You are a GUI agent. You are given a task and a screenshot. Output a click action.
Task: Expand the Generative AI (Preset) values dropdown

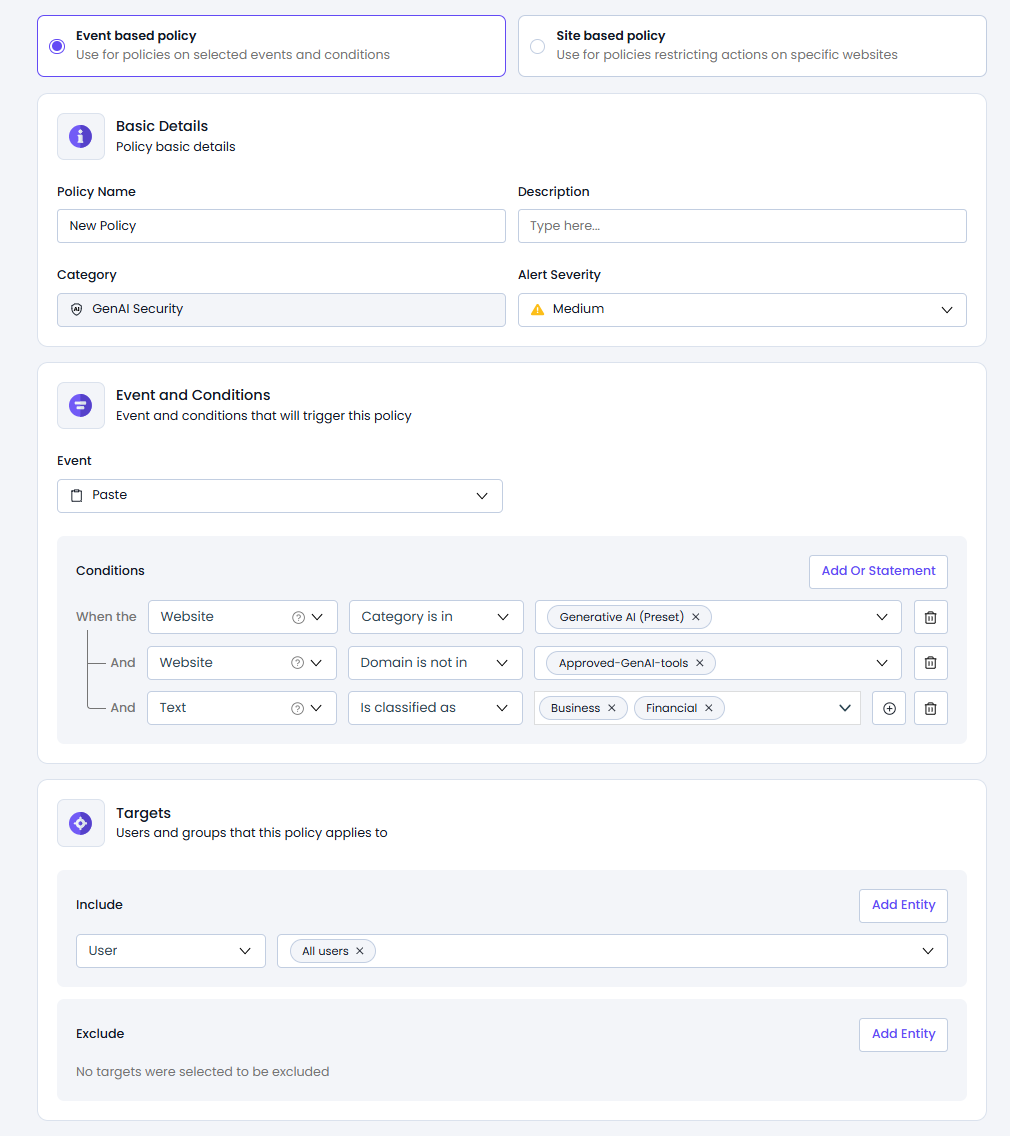882,617
